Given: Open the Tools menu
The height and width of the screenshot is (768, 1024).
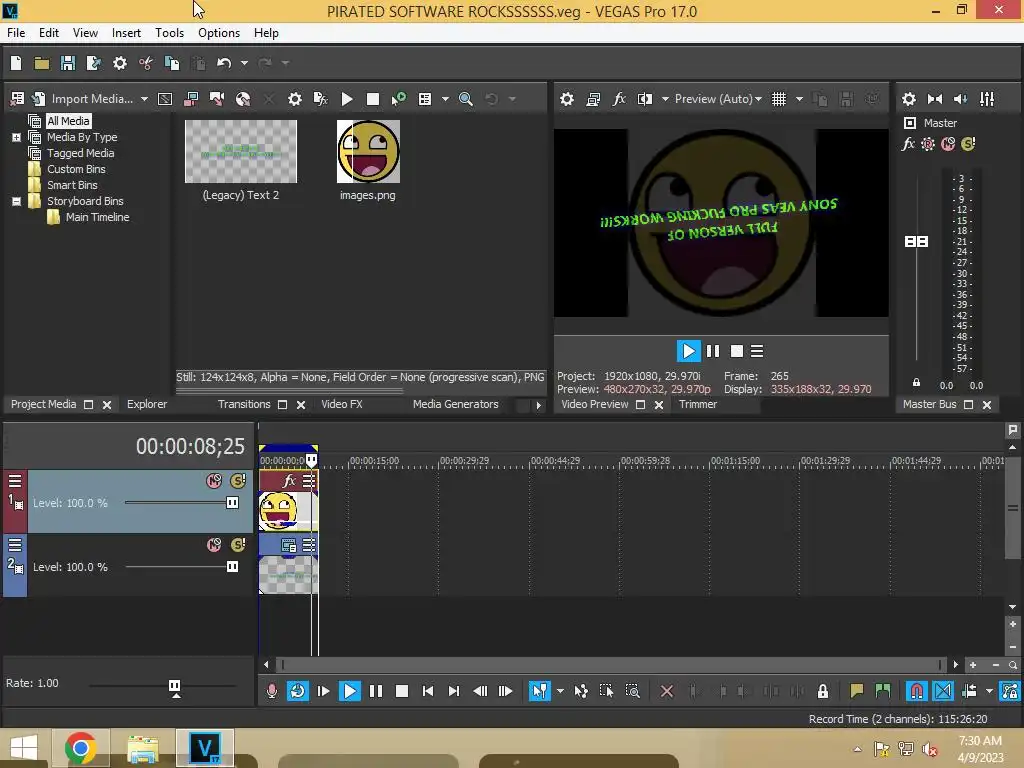Looking at the screenshot, I should coord(169,33).
